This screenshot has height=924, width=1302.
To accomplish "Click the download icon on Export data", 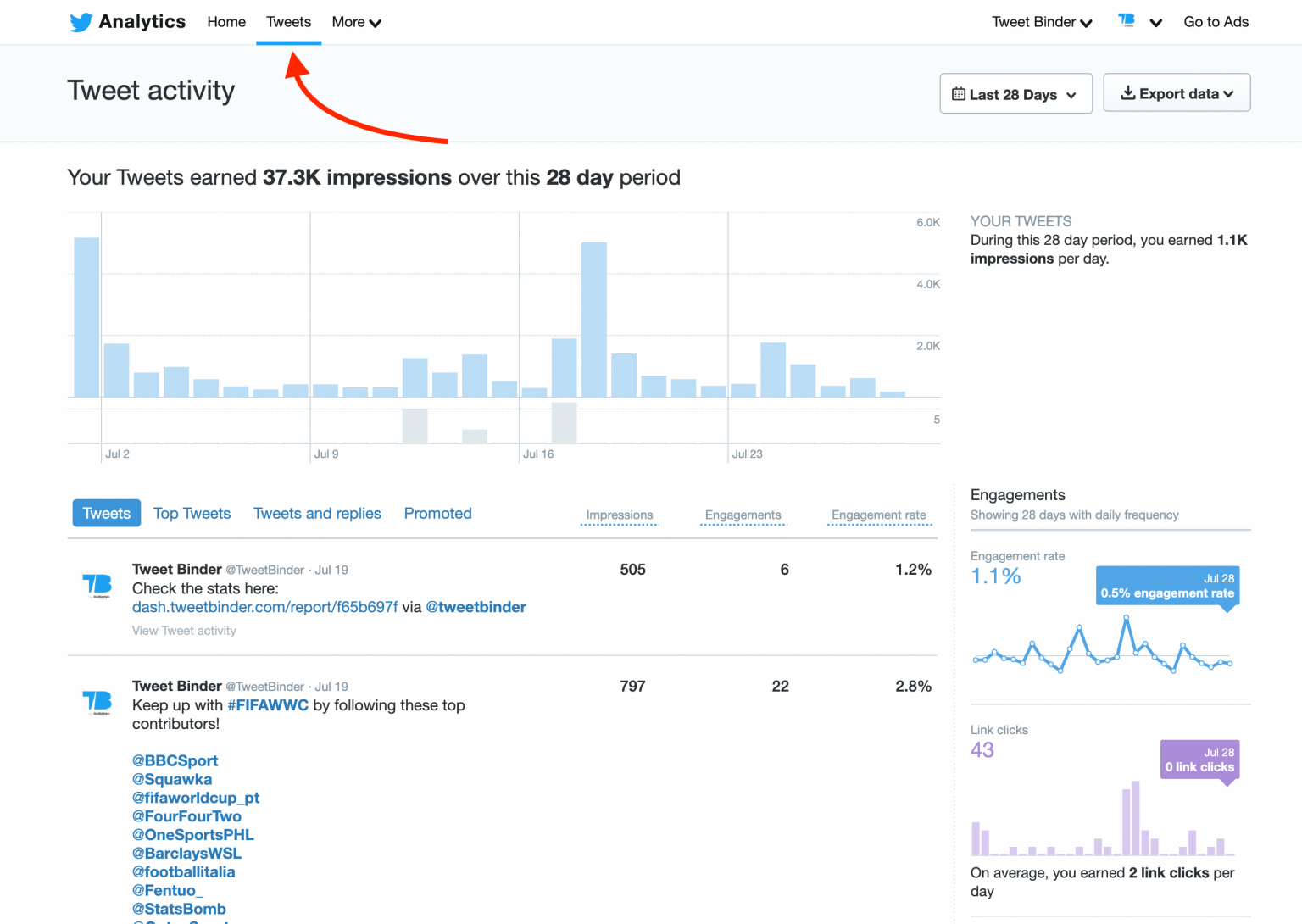I will click(1127, 93).
